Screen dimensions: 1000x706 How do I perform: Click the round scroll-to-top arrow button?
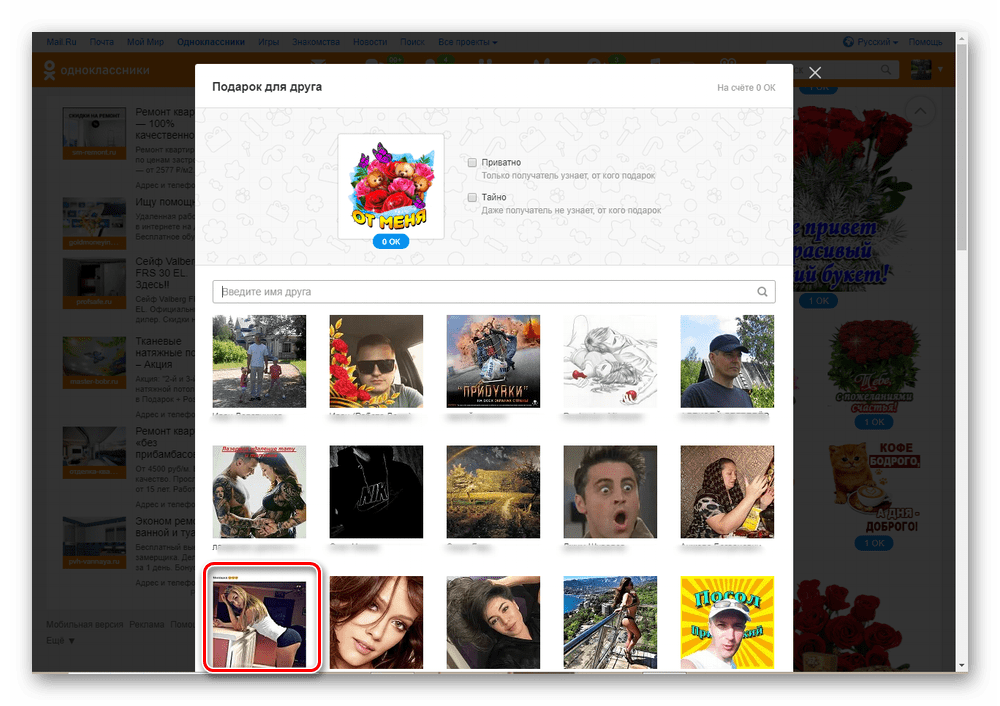pyautogui.click(x=920, y=111)
